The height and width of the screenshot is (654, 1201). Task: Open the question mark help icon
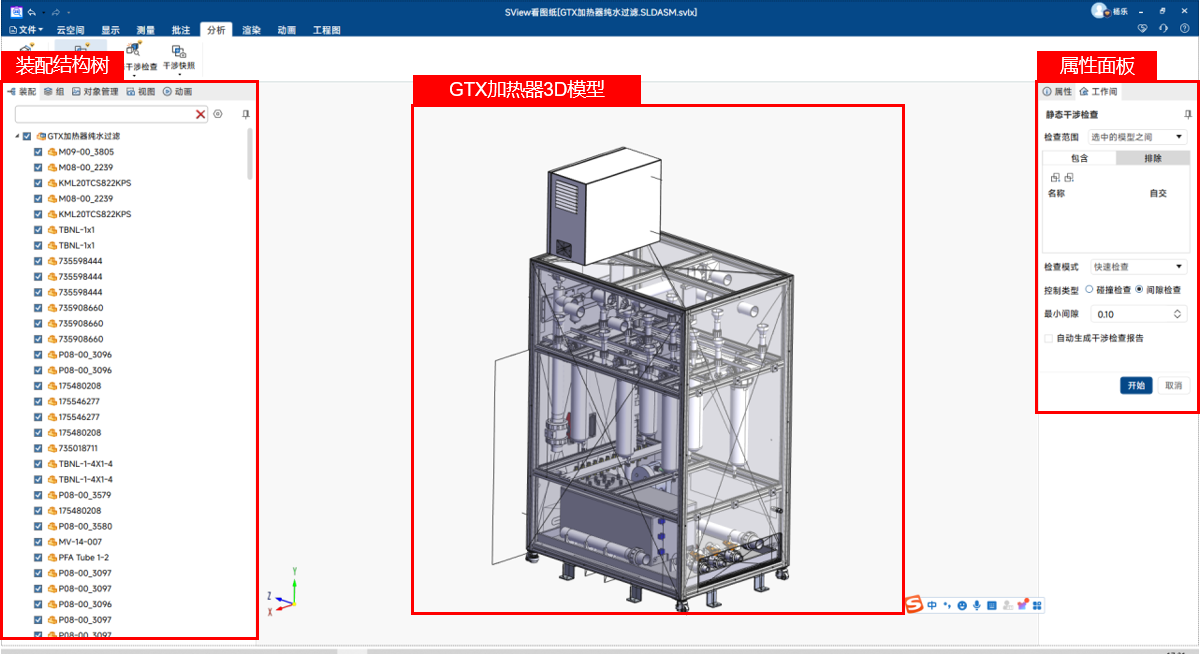(x=1185, y=29)
